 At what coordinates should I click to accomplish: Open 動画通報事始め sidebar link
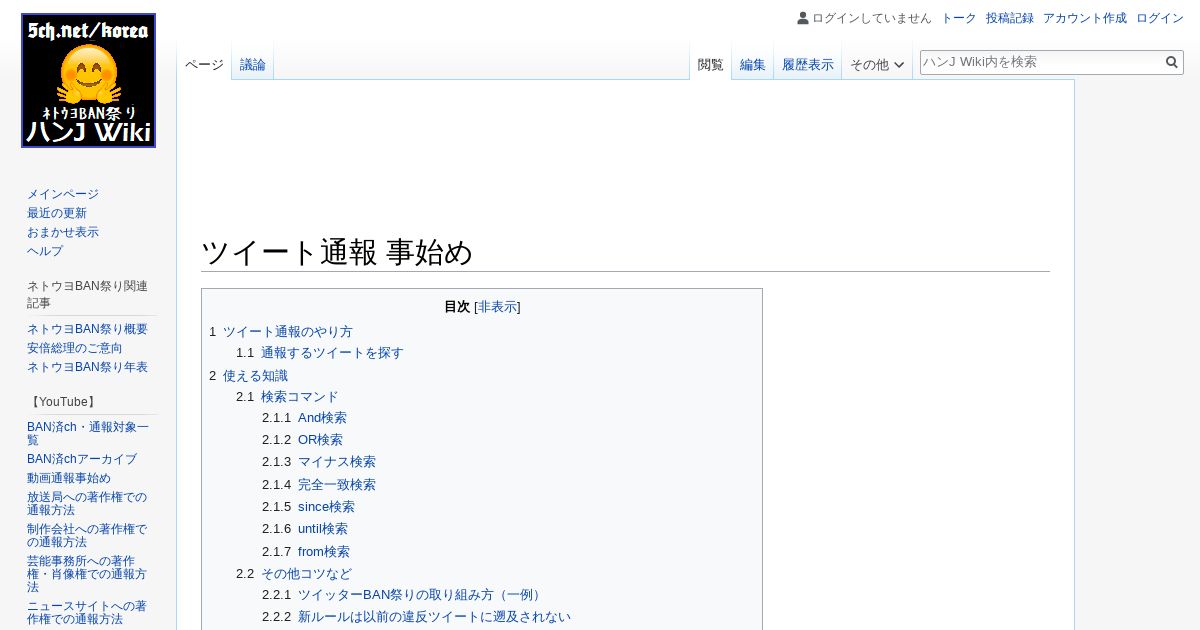[x=69, y=478]
